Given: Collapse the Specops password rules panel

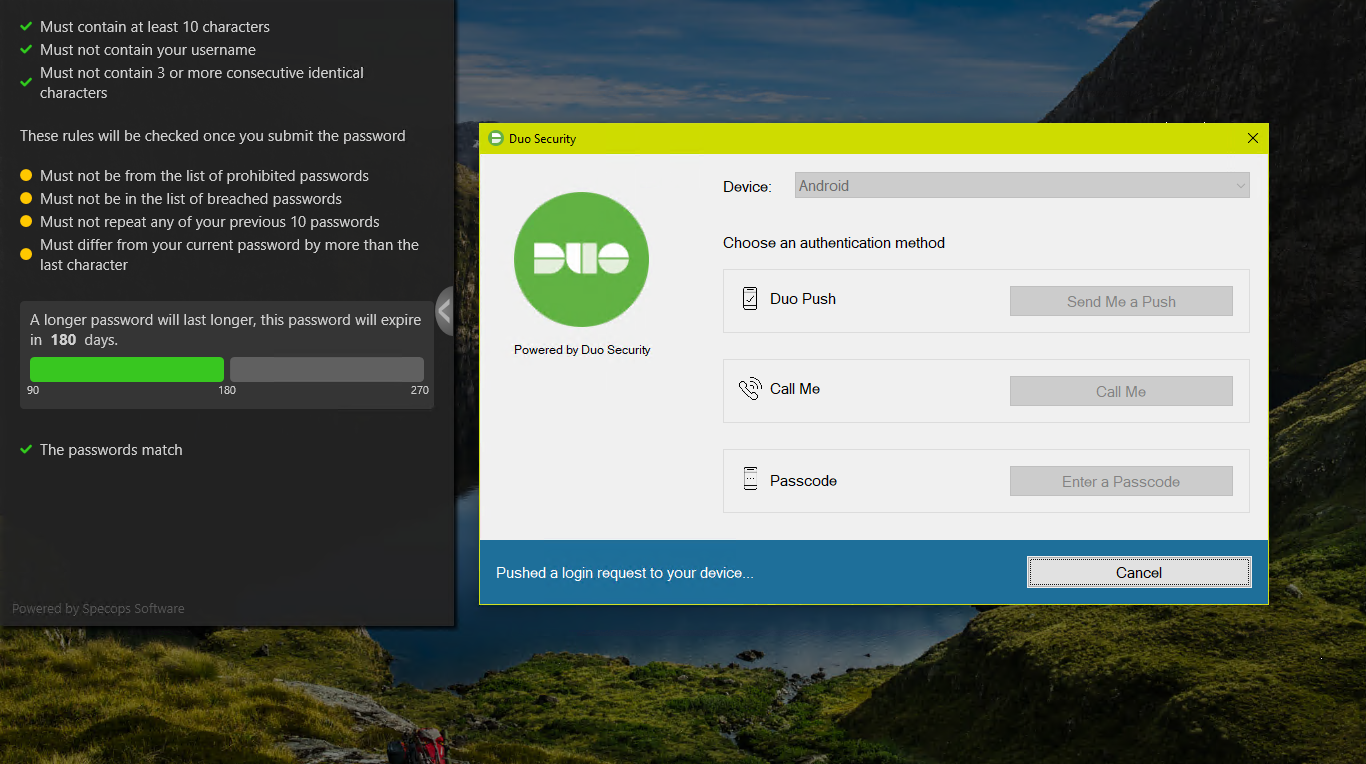Looking at the screenshot, I should point(445,311).
